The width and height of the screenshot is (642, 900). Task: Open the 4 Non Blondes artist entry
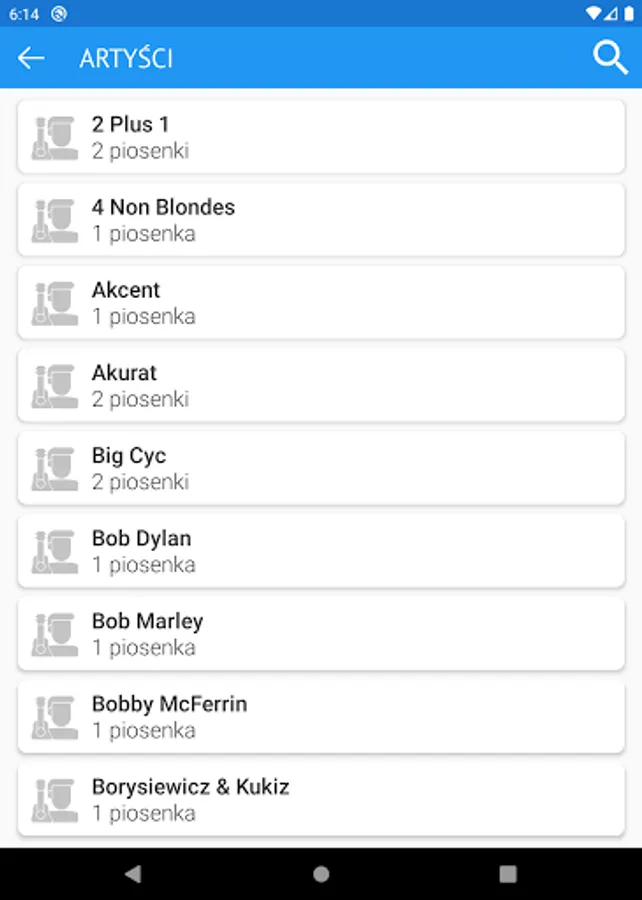pos(321,220)
